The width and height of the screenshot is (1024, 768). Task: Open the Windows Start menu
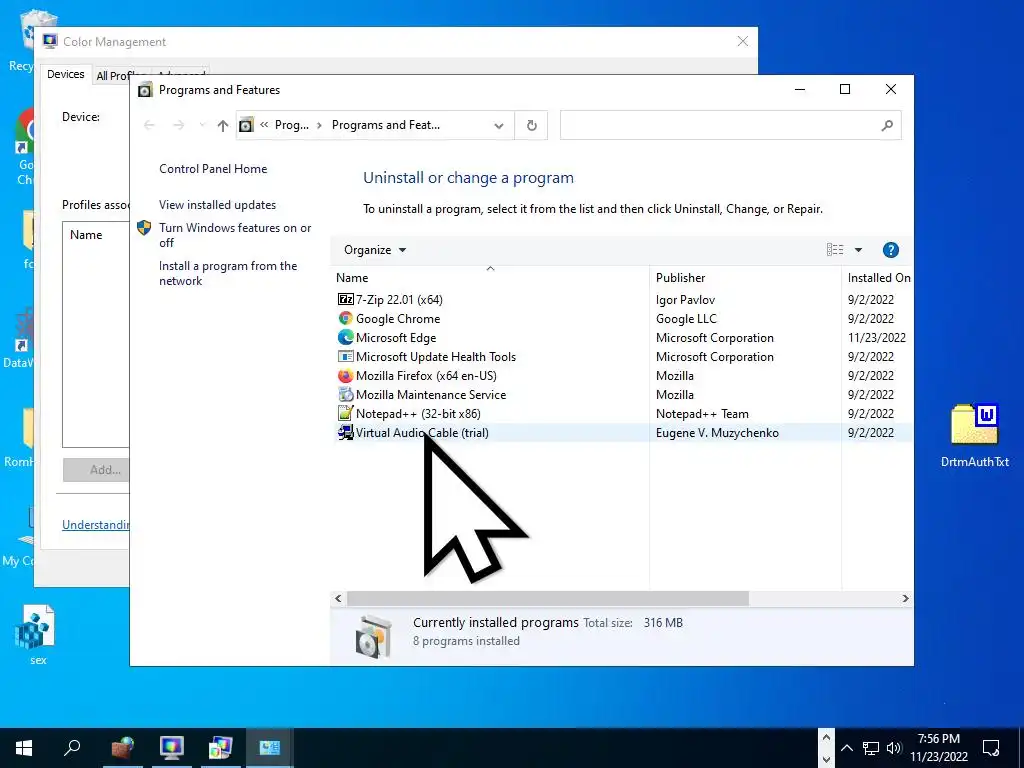pos(24,748)
